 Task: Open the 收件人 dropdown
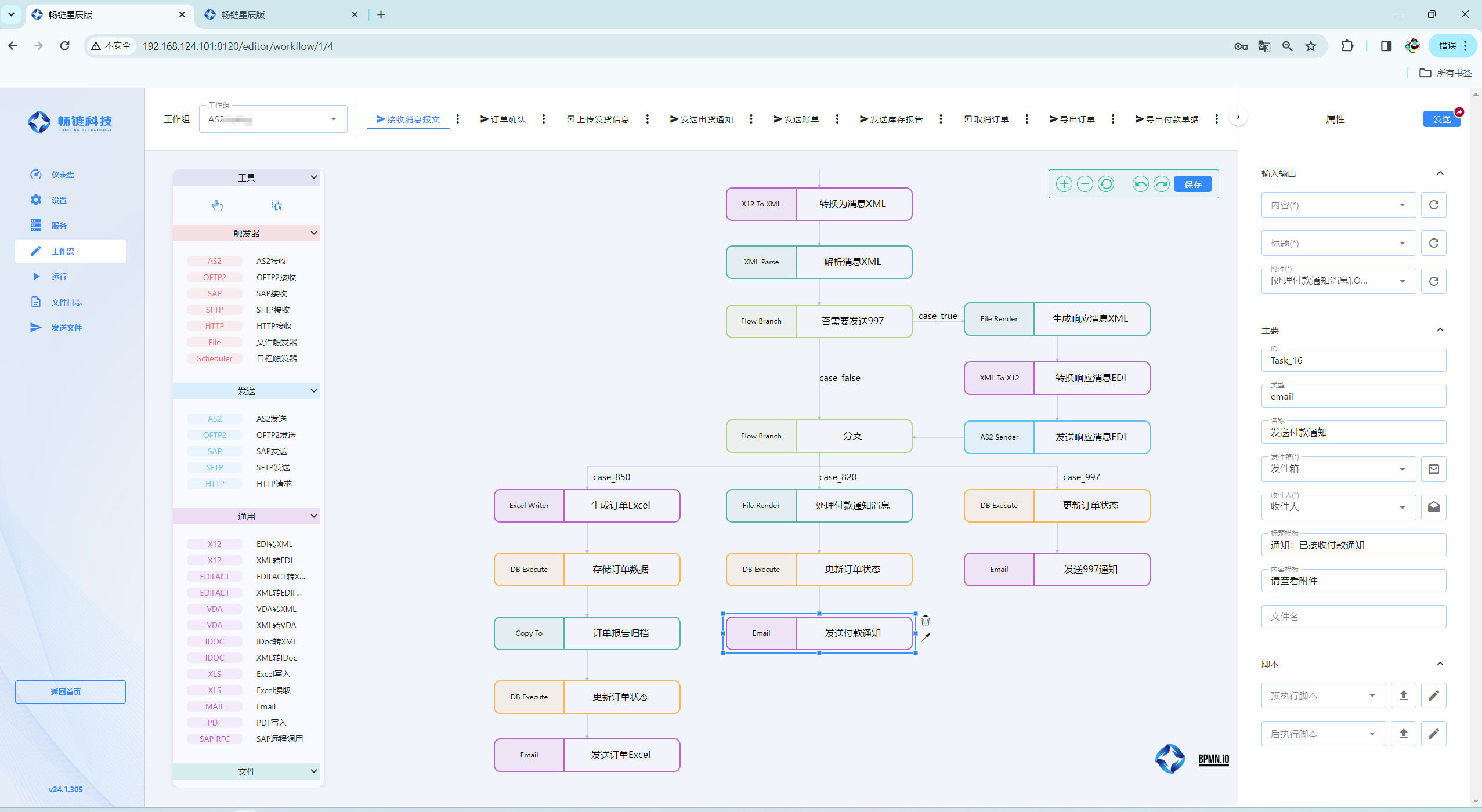click(x=1402, y=507)
